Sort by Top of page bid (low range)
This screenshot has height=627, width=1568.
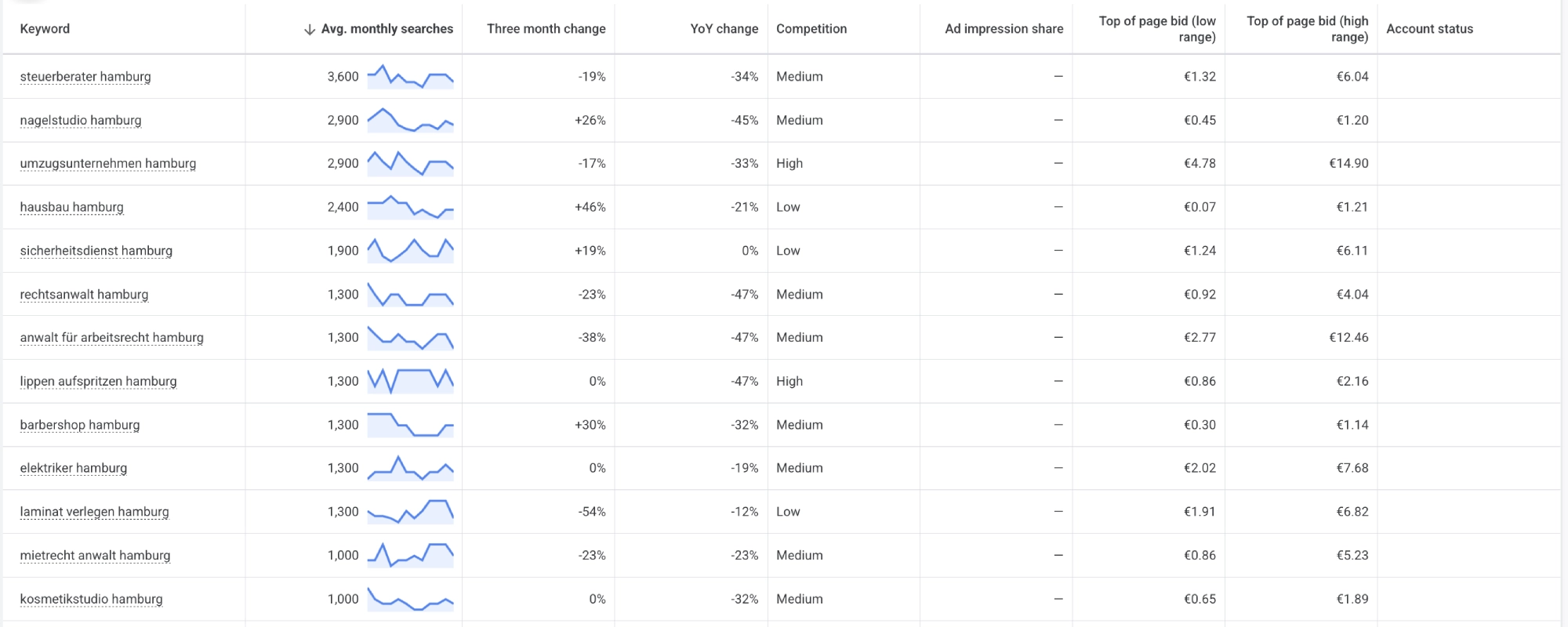click(1157, 29)
